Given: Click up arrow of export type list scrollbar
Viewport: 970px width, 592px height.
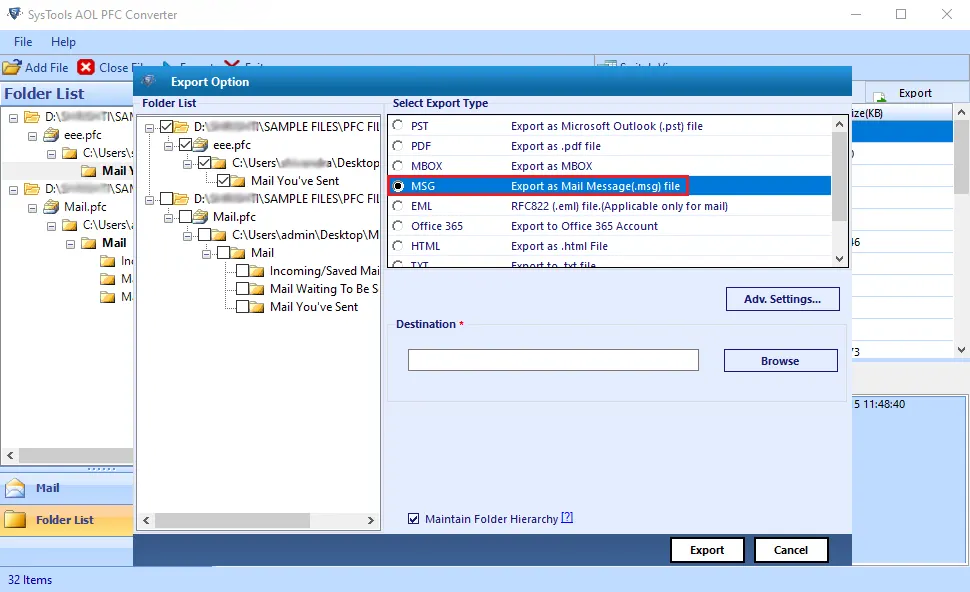Looking at the screenshot, I should point(839,124).
